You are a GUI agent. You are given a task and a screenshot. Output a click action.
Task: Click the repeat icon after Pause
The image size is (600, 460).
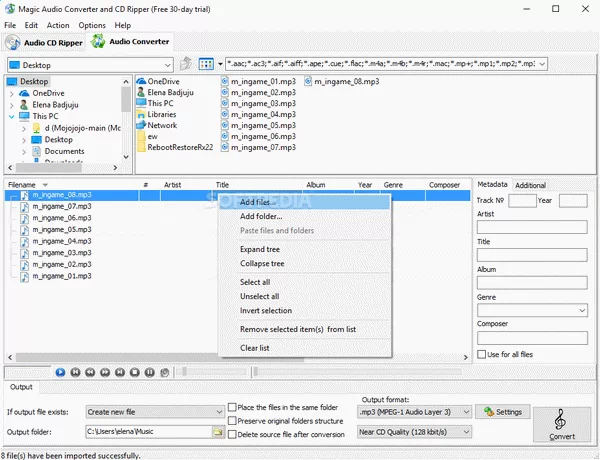coord(165,372)
